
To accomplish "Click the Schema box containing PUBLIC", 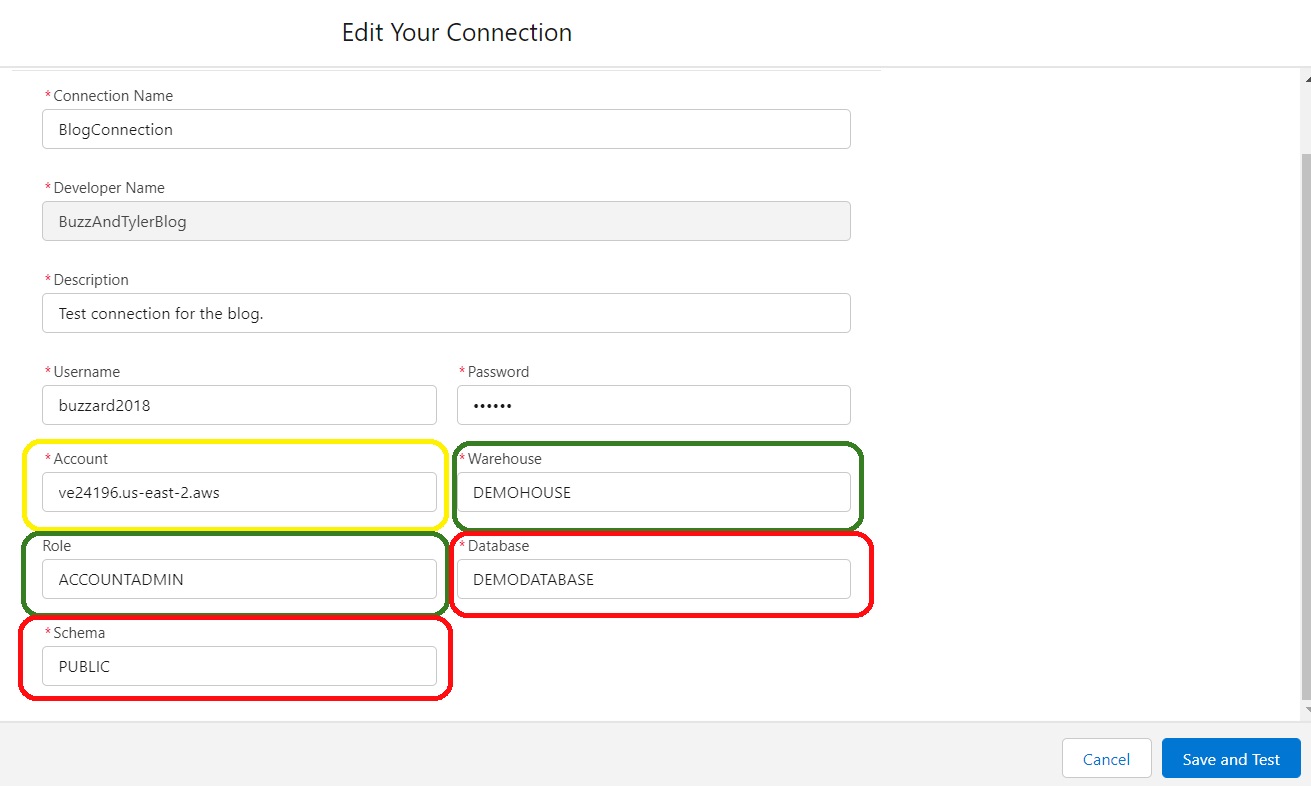I will (239, 666).
